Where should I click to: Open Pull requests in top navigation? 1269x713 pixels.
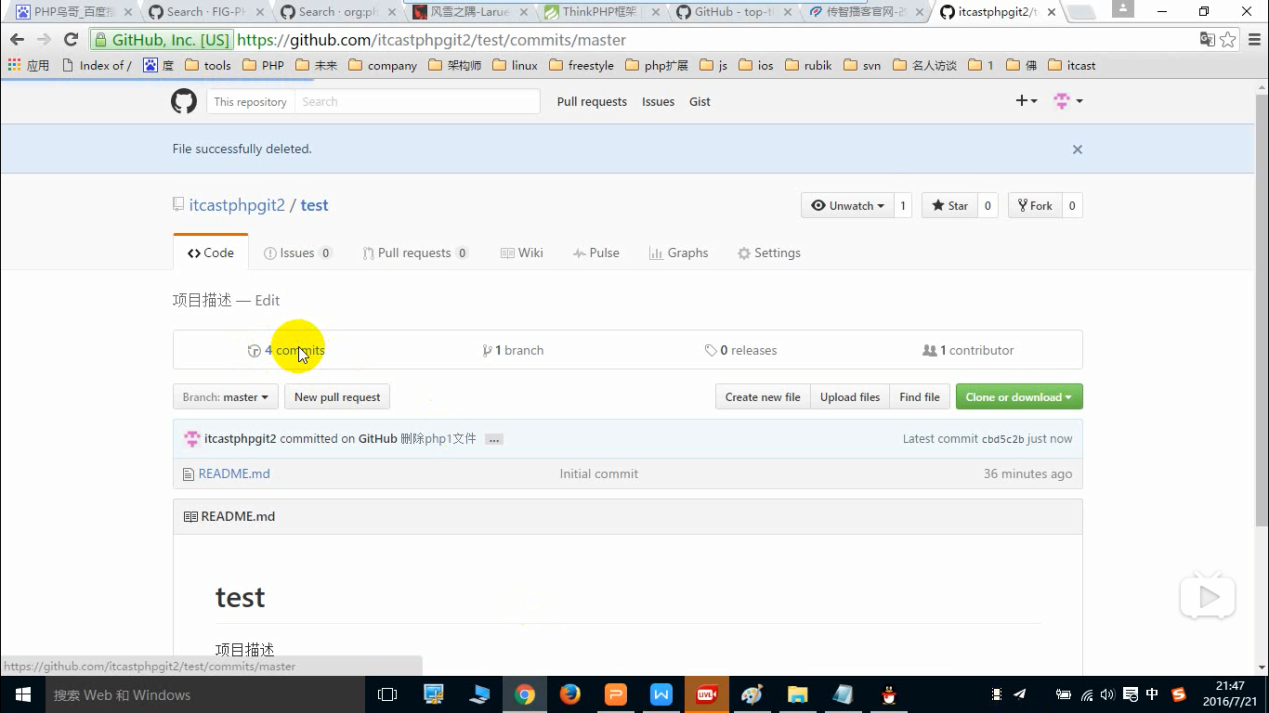coord(592,102)
